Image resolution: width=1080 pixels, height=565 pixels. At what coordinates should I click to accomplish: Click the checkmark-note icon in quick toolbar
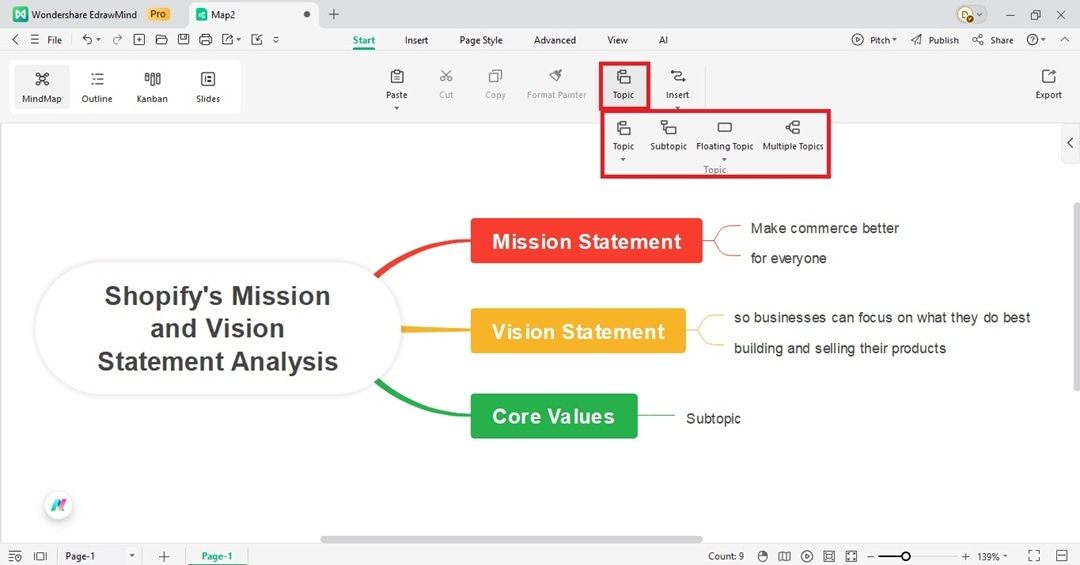[257, 40]
